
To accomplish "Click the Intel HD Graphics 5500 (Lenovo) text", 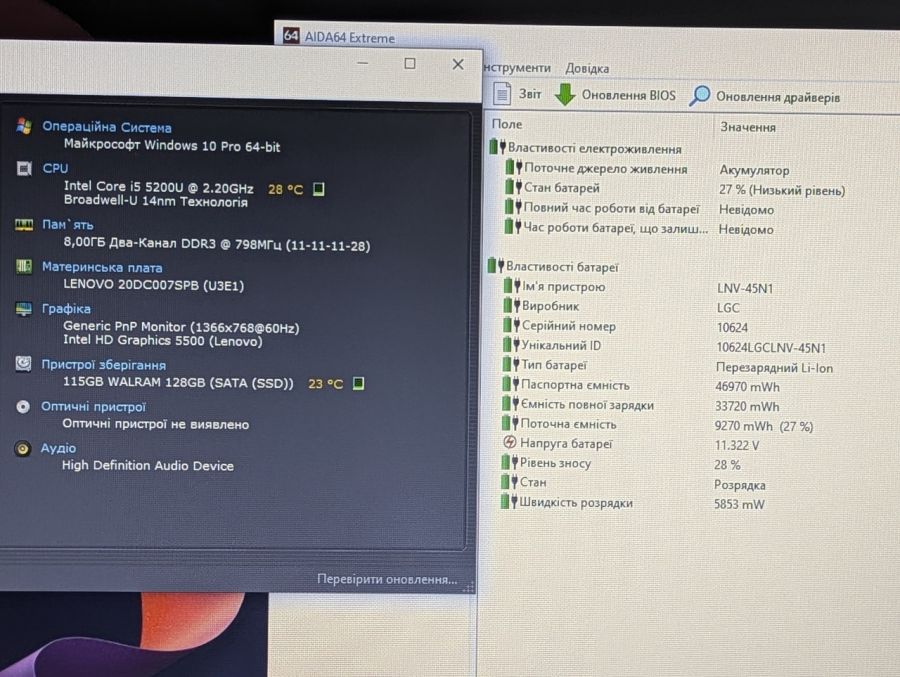I will coord(162,341).
